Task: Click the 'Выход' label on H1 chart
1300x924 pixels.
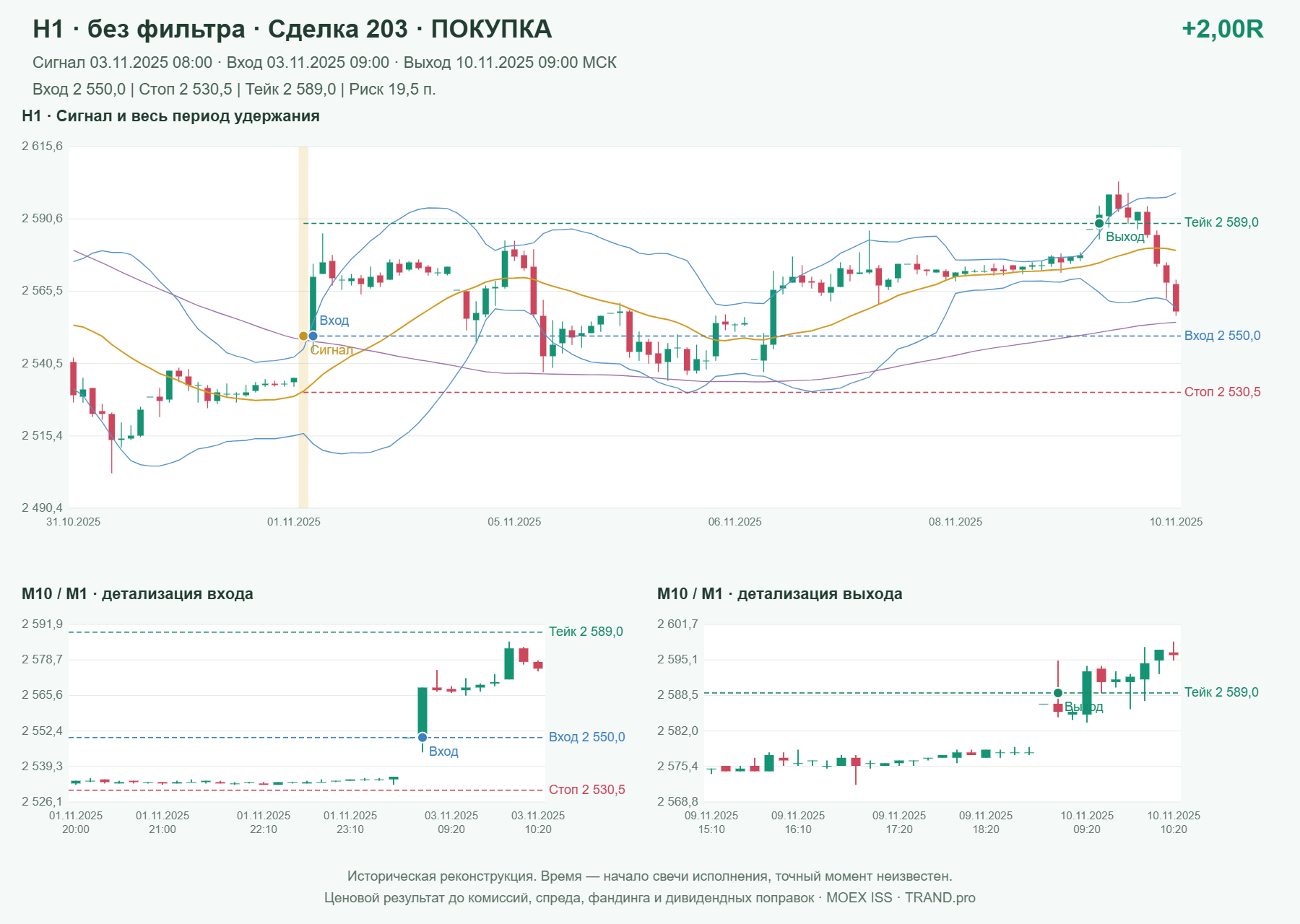Action: coord(1125,237)
